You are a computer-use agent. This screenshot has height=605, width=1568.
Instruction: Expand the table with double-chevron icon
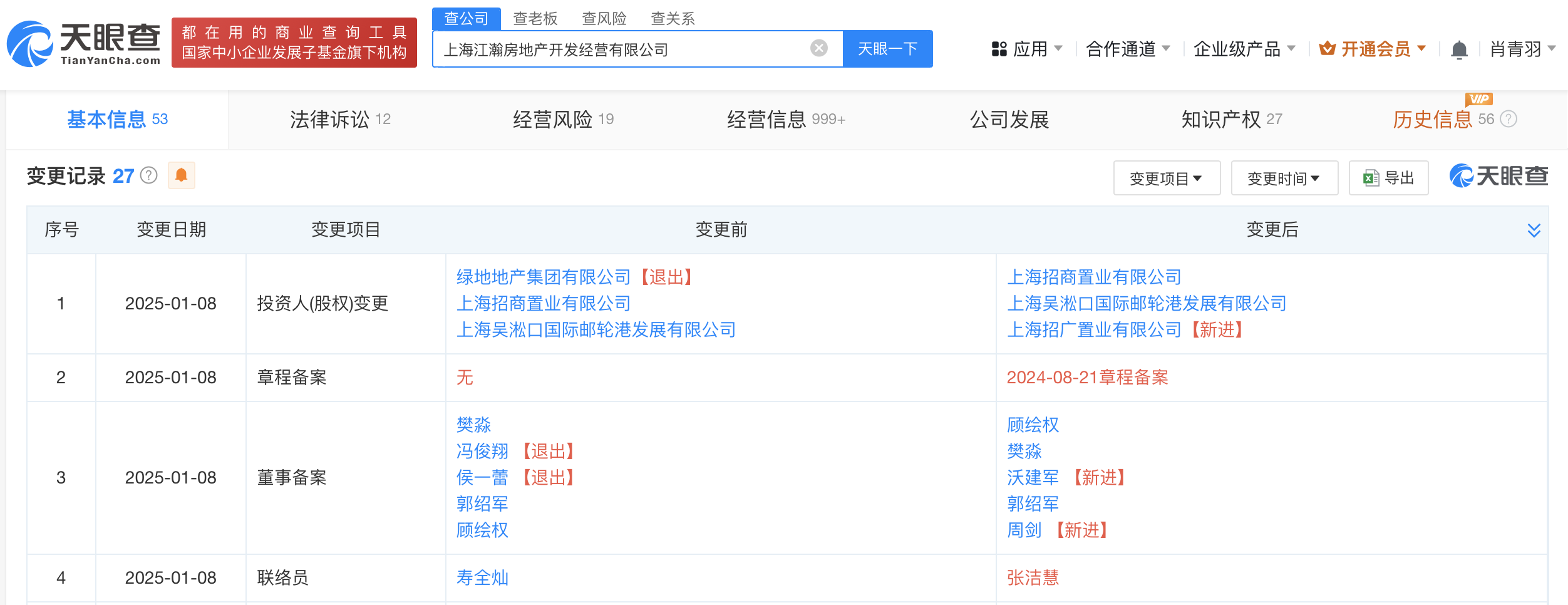[x=1534, y=230]
